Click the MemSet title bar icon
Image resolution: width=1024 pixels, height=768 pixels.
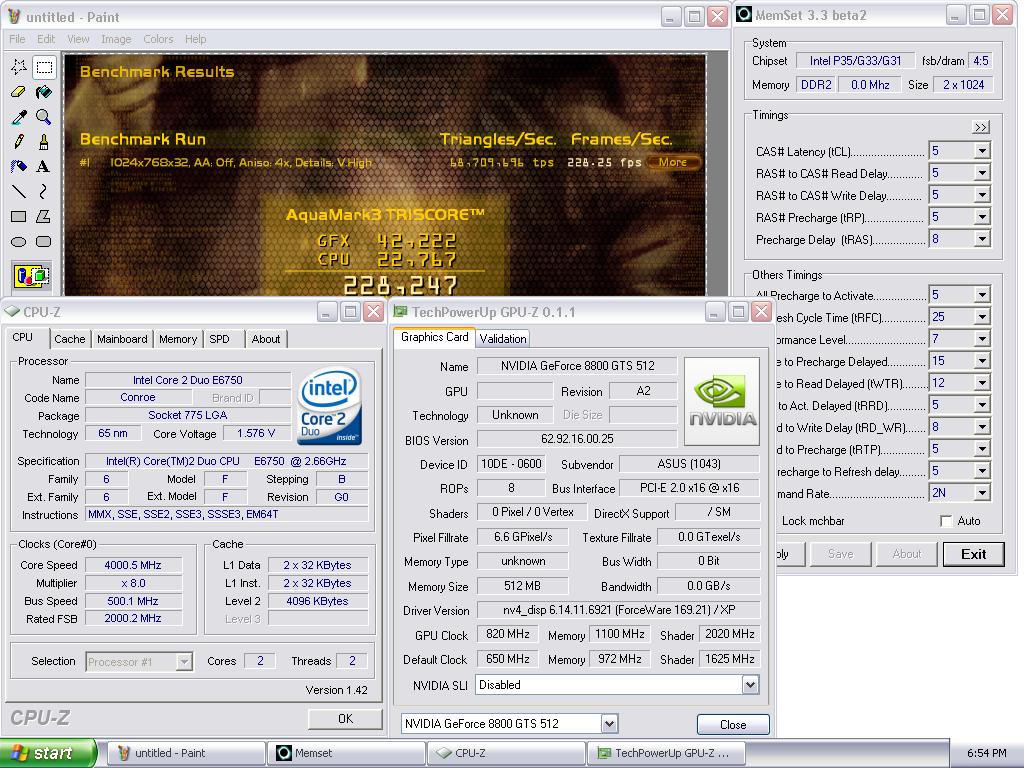(x=744, y=14)
